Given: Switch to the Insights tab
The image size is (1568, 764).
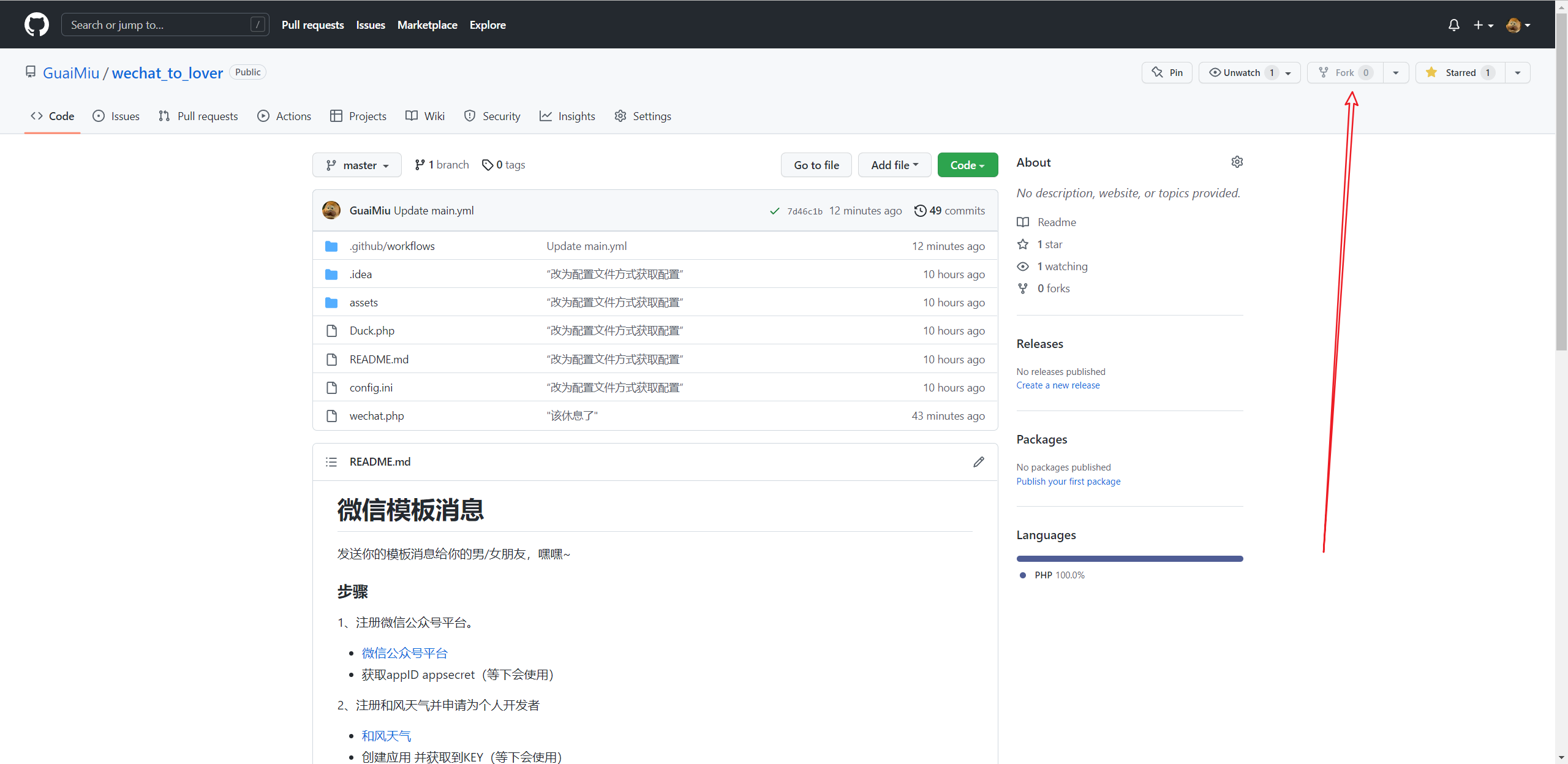Looking at the screenshot, I should [567, 116].
